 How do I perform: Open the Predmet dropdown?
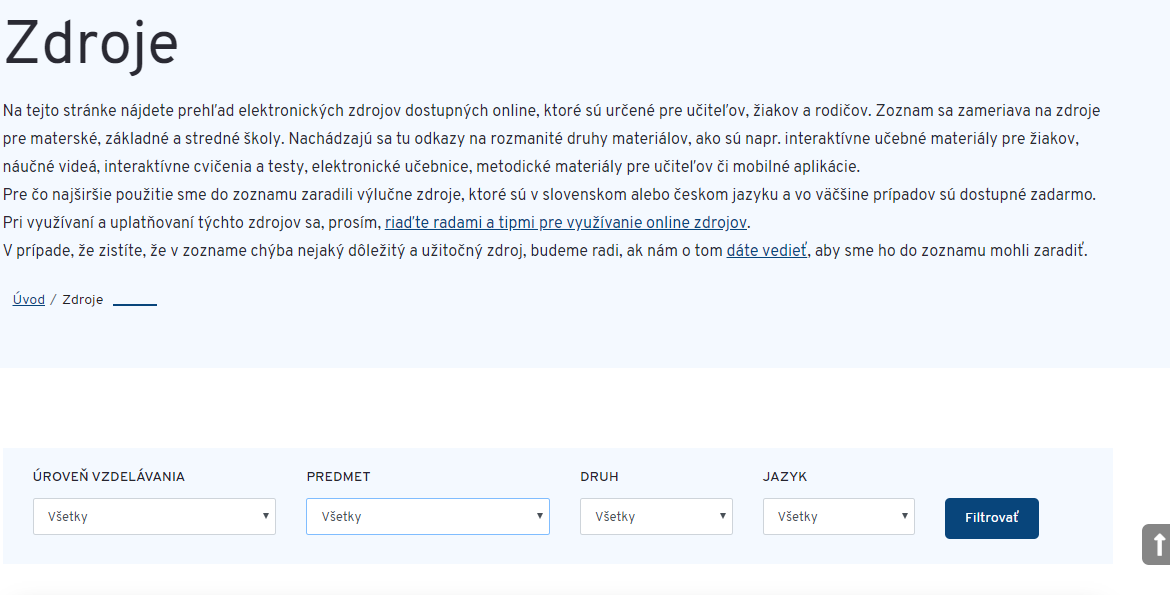coord(428,517)
